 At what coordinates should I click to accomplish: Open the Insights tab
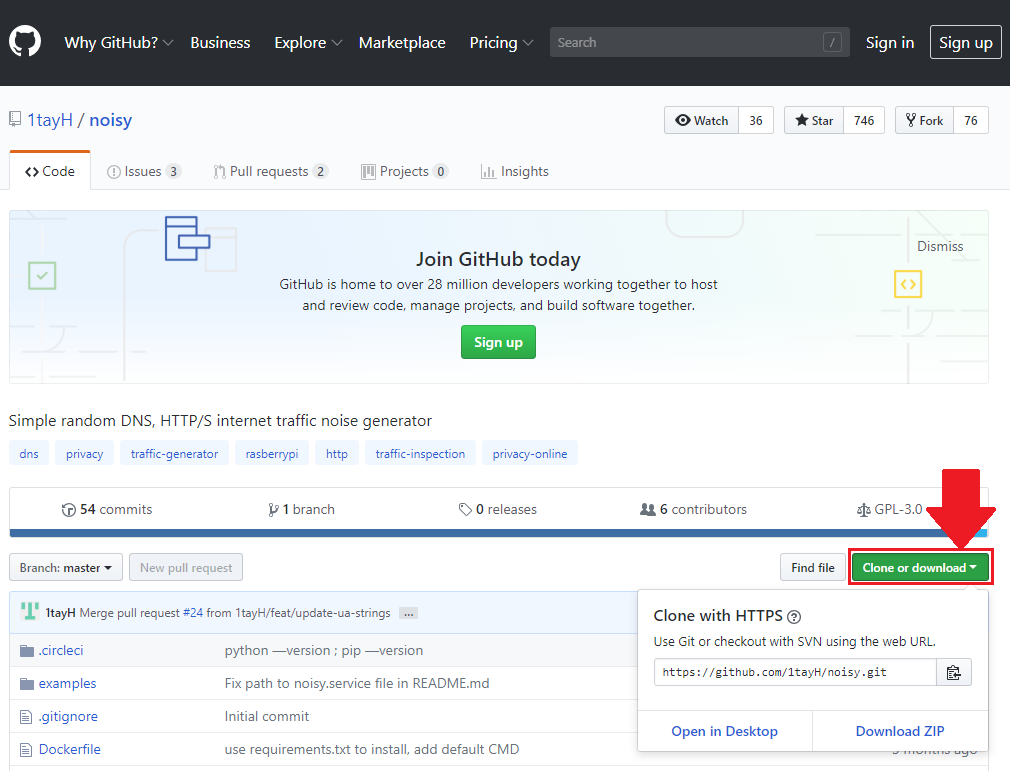point(515,171)
